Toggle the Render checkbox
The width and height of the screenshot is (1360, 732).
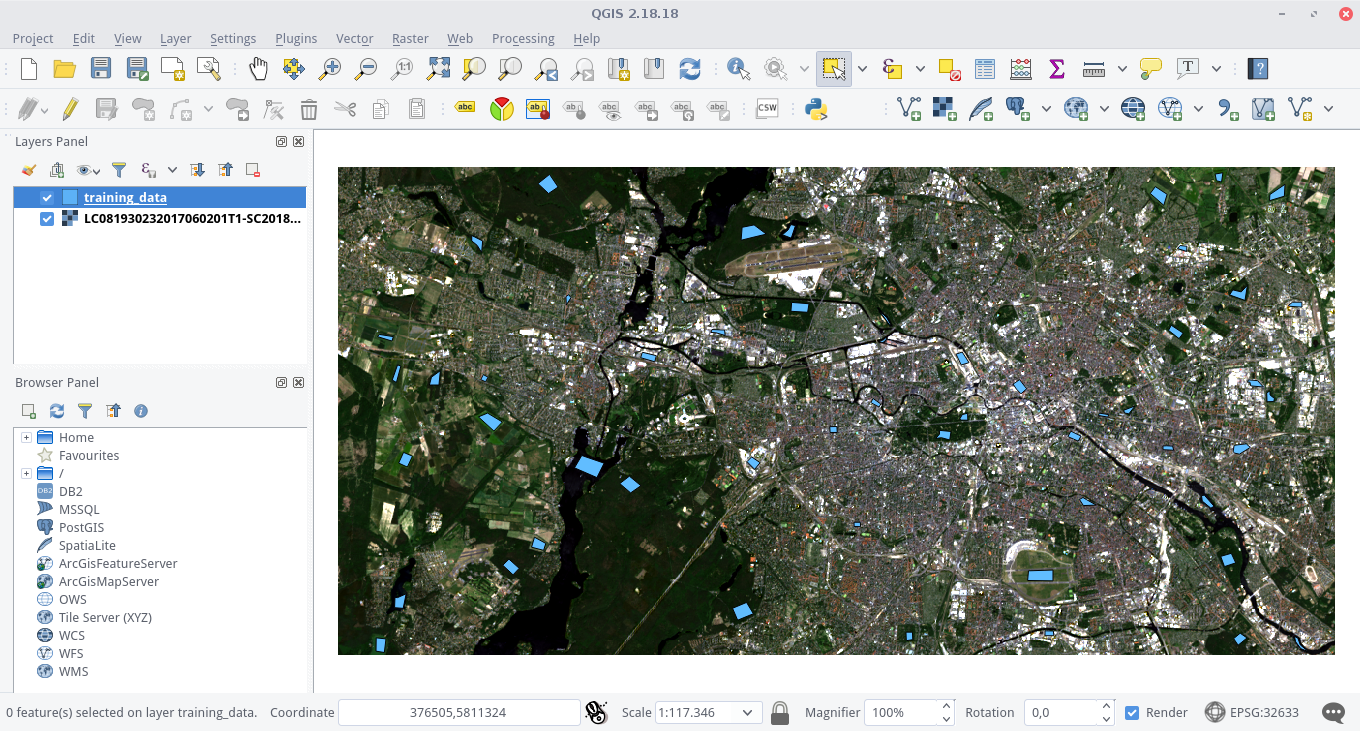(x=1132, y=713)
